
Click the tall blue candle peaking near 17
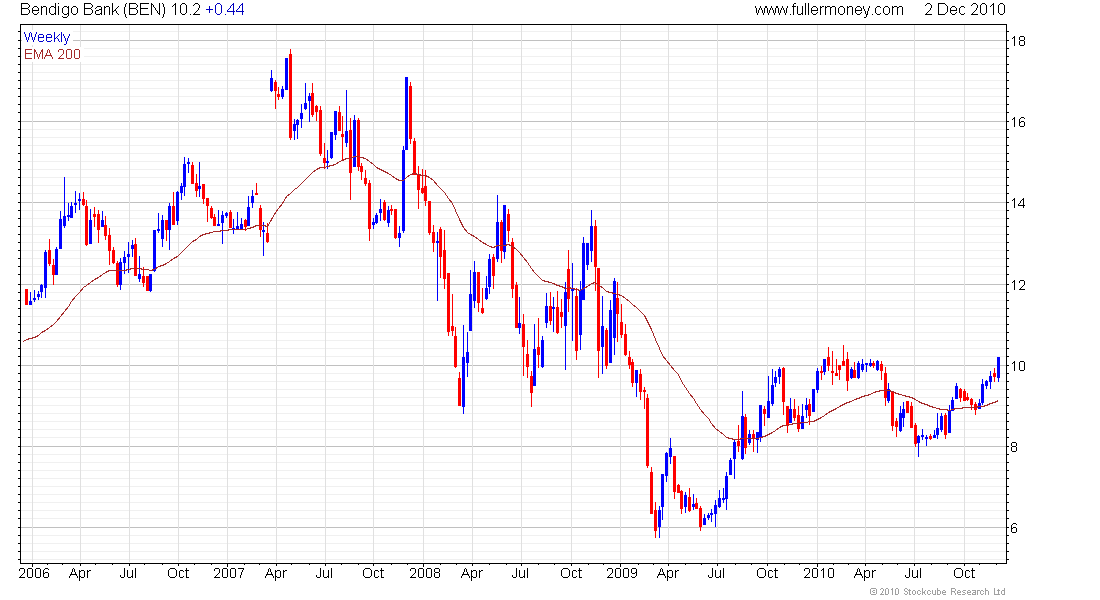coord(406,112)
